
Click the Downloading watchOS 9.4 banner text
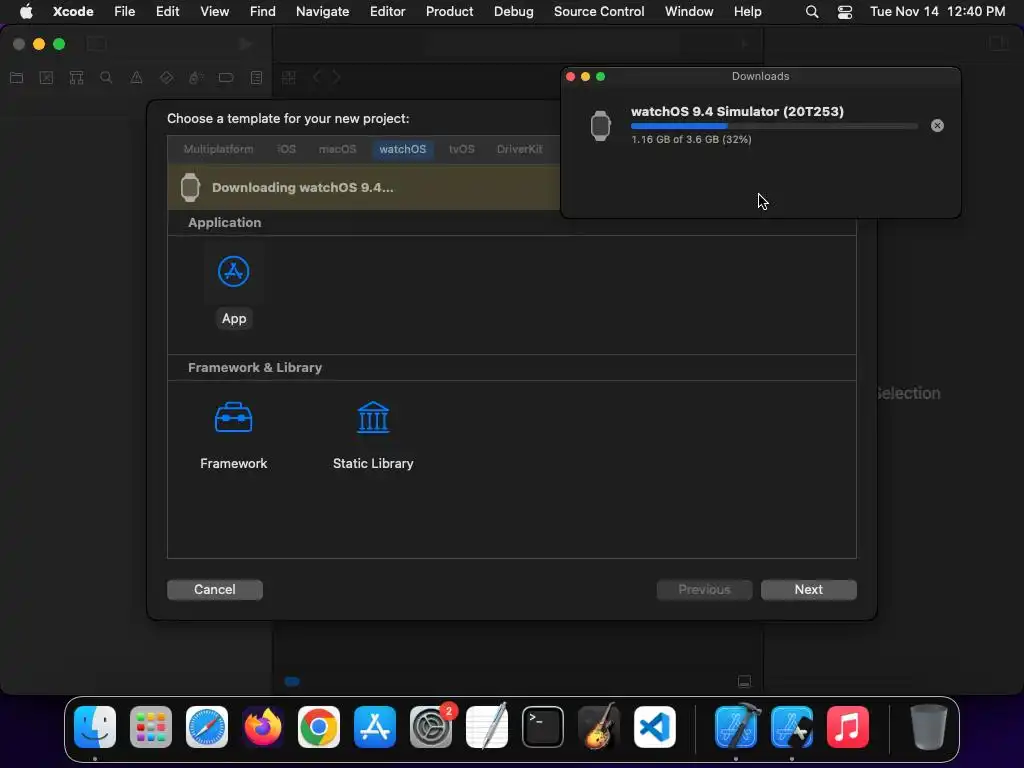tap(302, 187)
